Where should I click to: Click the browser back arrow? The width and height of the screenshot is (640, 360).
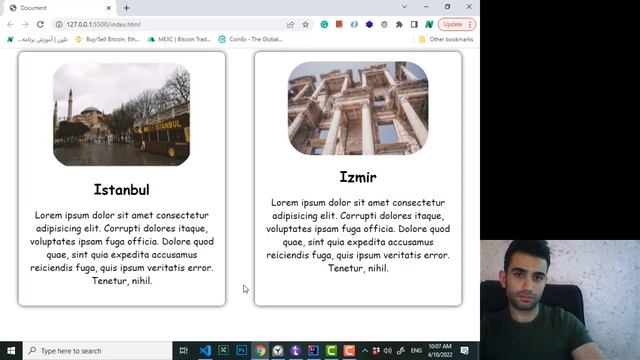pyautogui.click(x=10, y=24)
